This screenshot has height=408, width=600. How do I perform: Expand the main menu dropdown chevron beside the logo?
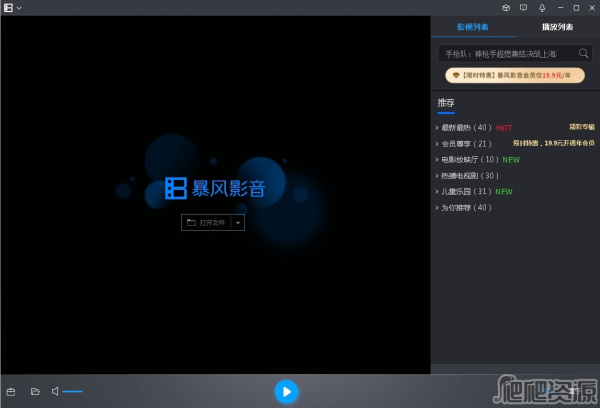pos(19,8)
